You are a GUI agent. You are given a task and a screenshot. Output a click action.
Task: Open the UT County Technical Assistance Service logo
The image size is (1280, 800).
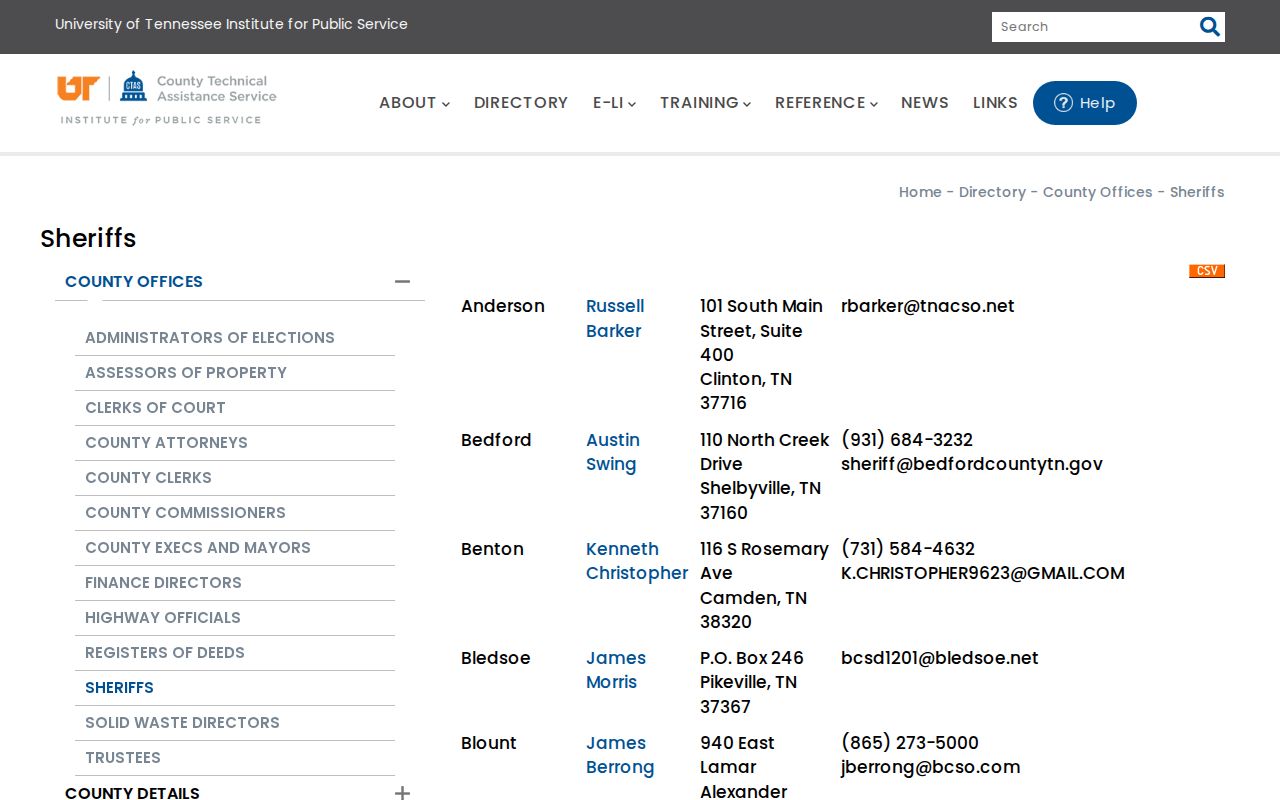click(167, 98)
